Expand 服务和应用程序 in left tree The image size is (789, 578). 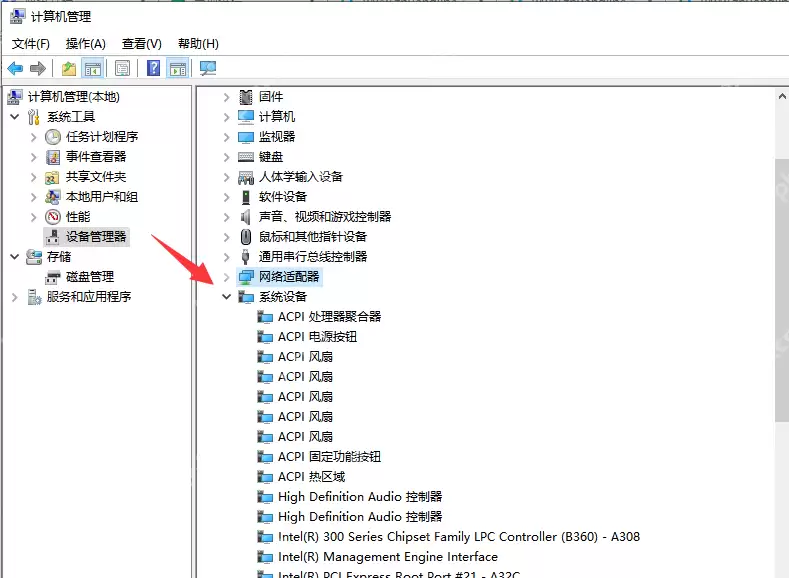click(15, 297)
